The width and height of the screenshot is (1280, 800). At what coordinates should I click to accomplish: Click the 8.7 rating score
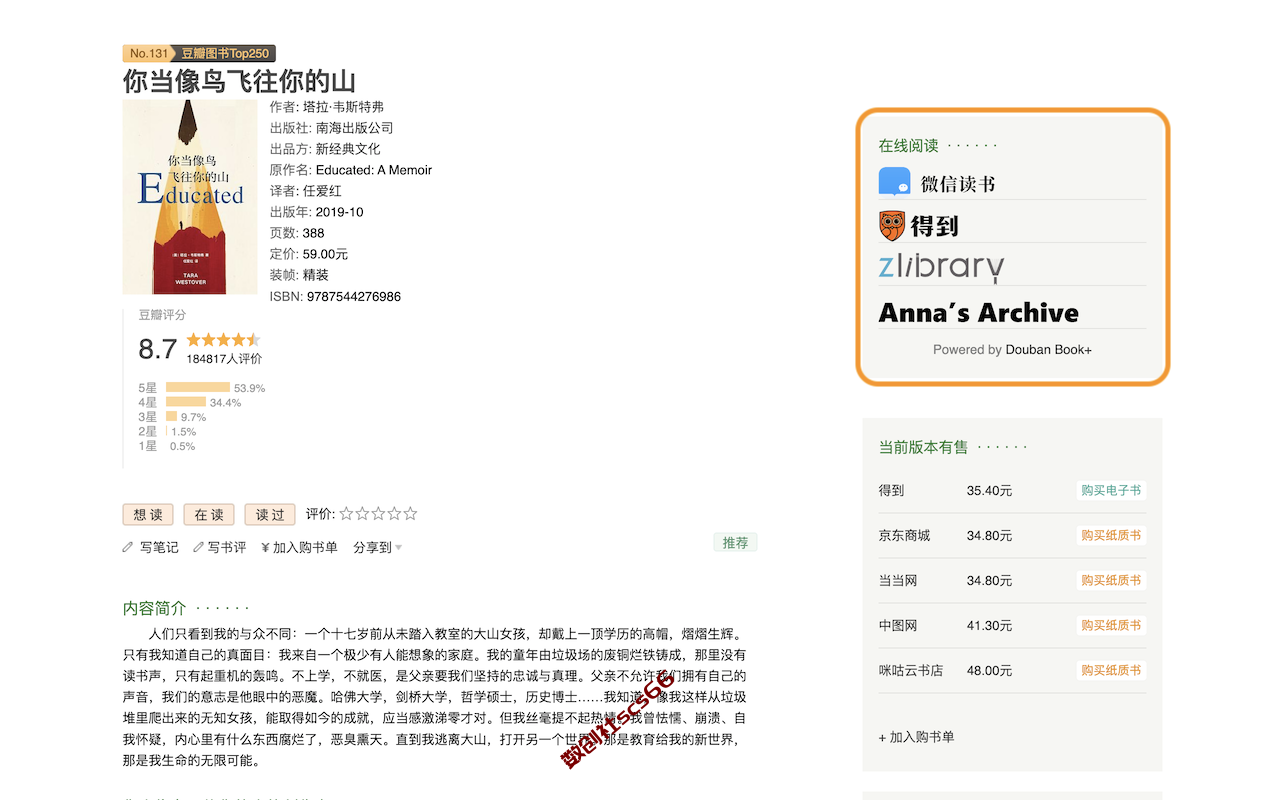pyautogui.click(x=158, y=349)
